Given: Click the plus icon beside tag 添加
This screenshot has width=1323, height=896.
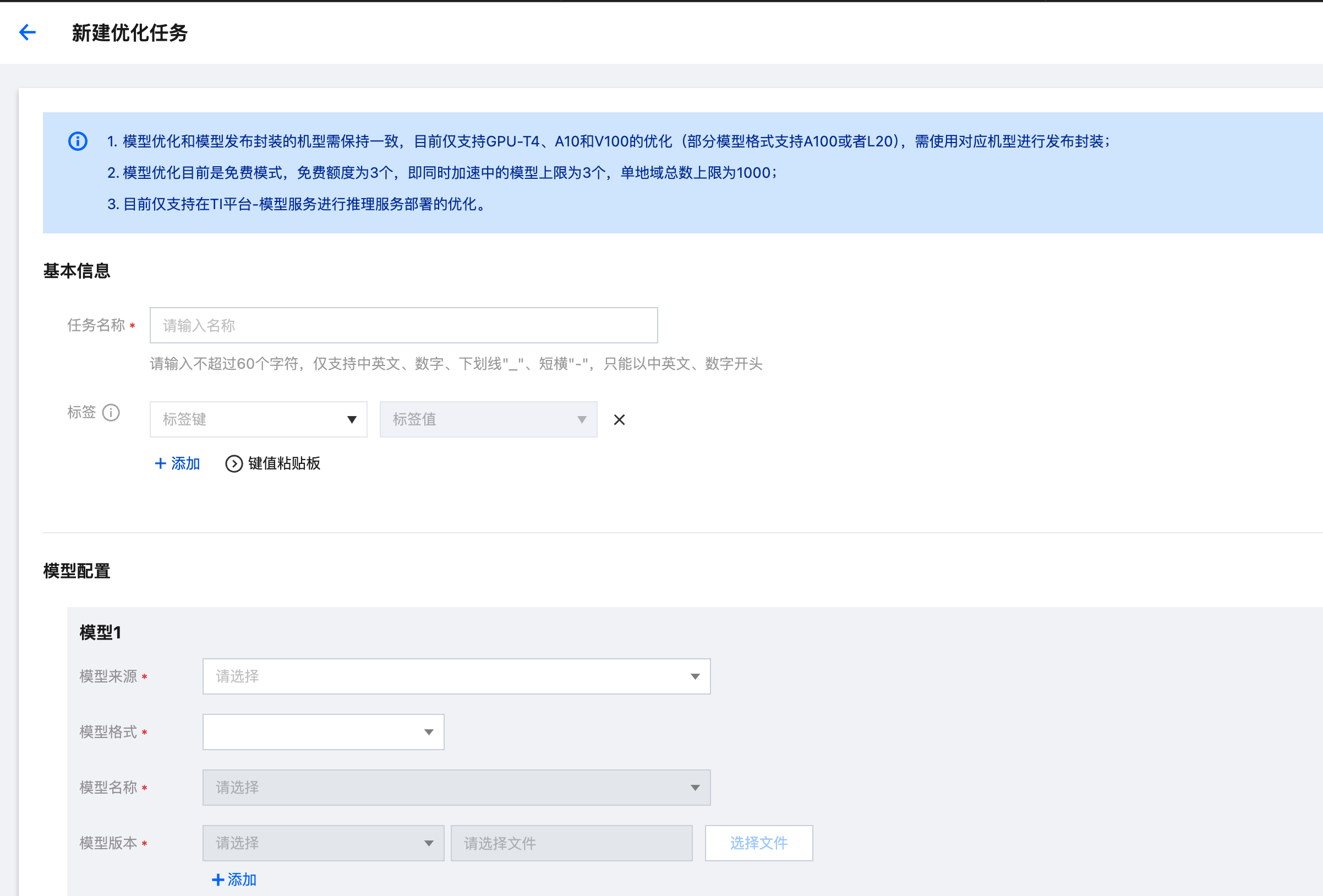Looking at the screenshot, I should (x=161, y=463).
